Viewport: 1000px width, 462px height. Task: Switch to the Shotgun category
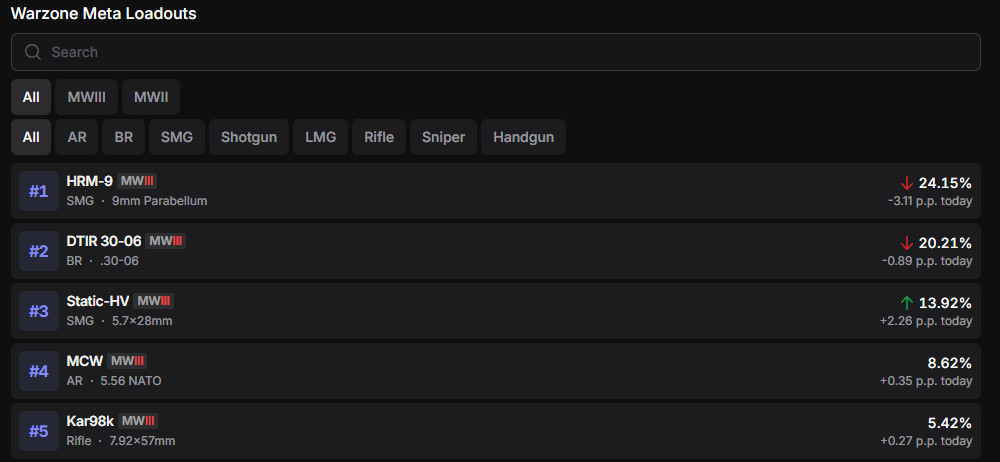click(249, 137)
